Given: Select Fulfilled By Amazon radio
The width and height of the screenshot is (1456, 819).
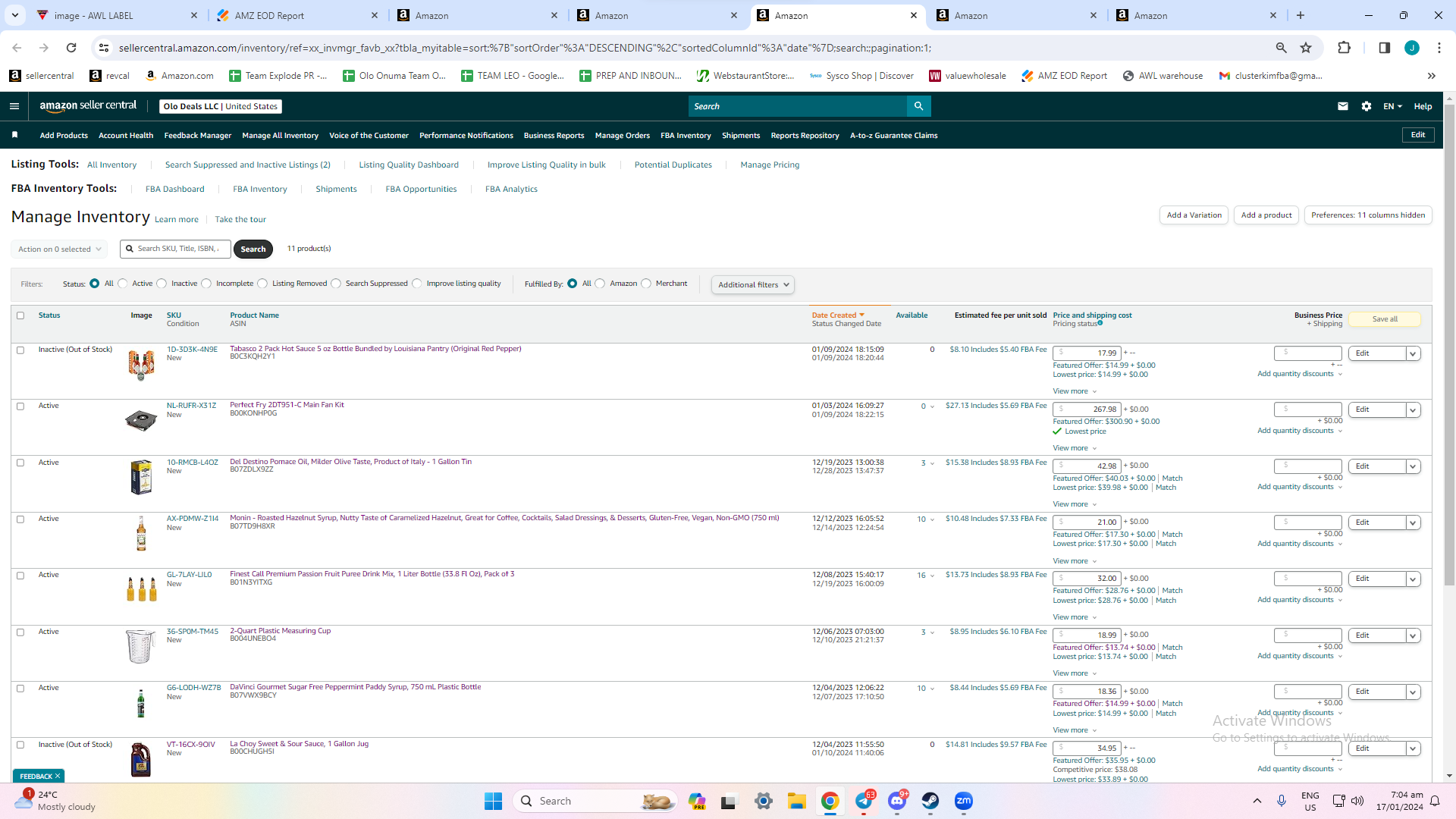Looking at the screenshot, I should click(x=601, y=284).
